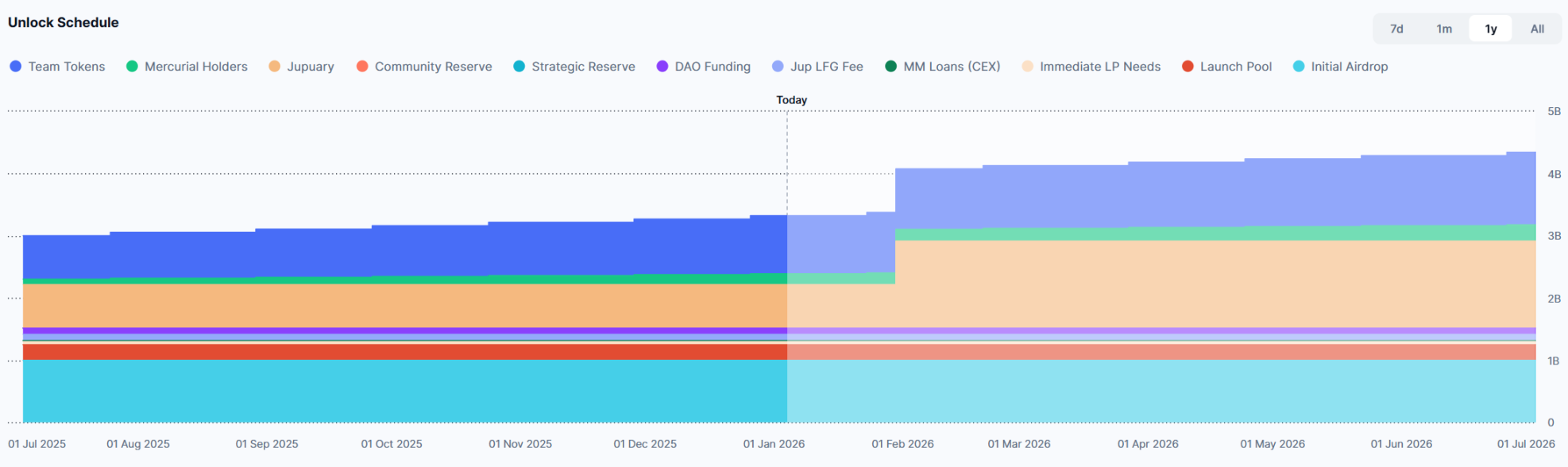Screen dimensions: 1568x467
Task: Show the All time range
Action: pyautogui.click(x=1537, y=29)
